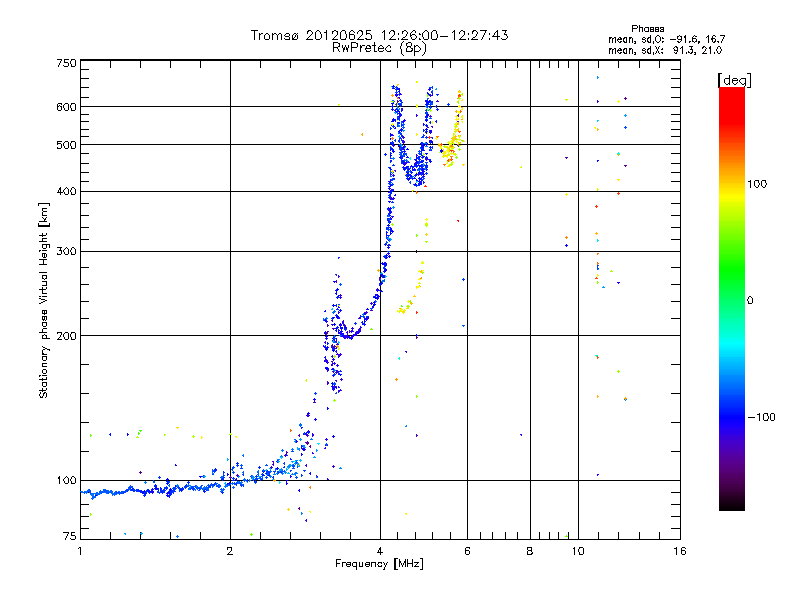Click the y-axis tick label '400'
The image size is (800, 600).
66,192
